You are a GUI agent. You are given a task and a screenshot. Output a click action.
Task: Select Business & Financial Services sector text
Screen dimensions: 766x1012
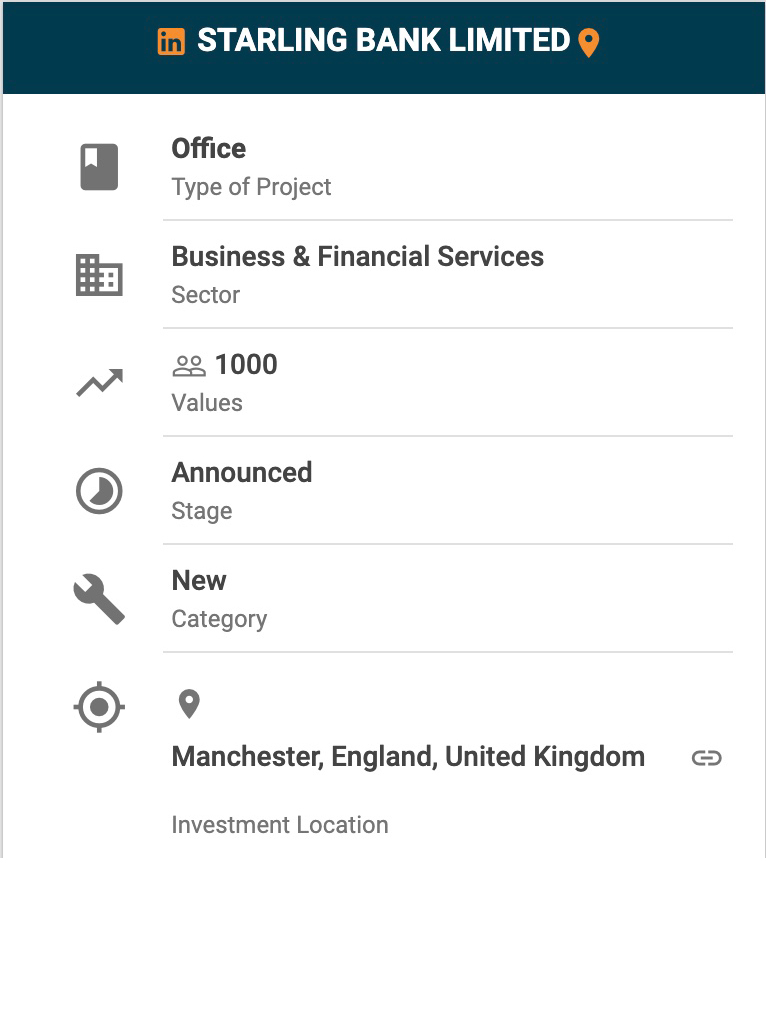357,257
